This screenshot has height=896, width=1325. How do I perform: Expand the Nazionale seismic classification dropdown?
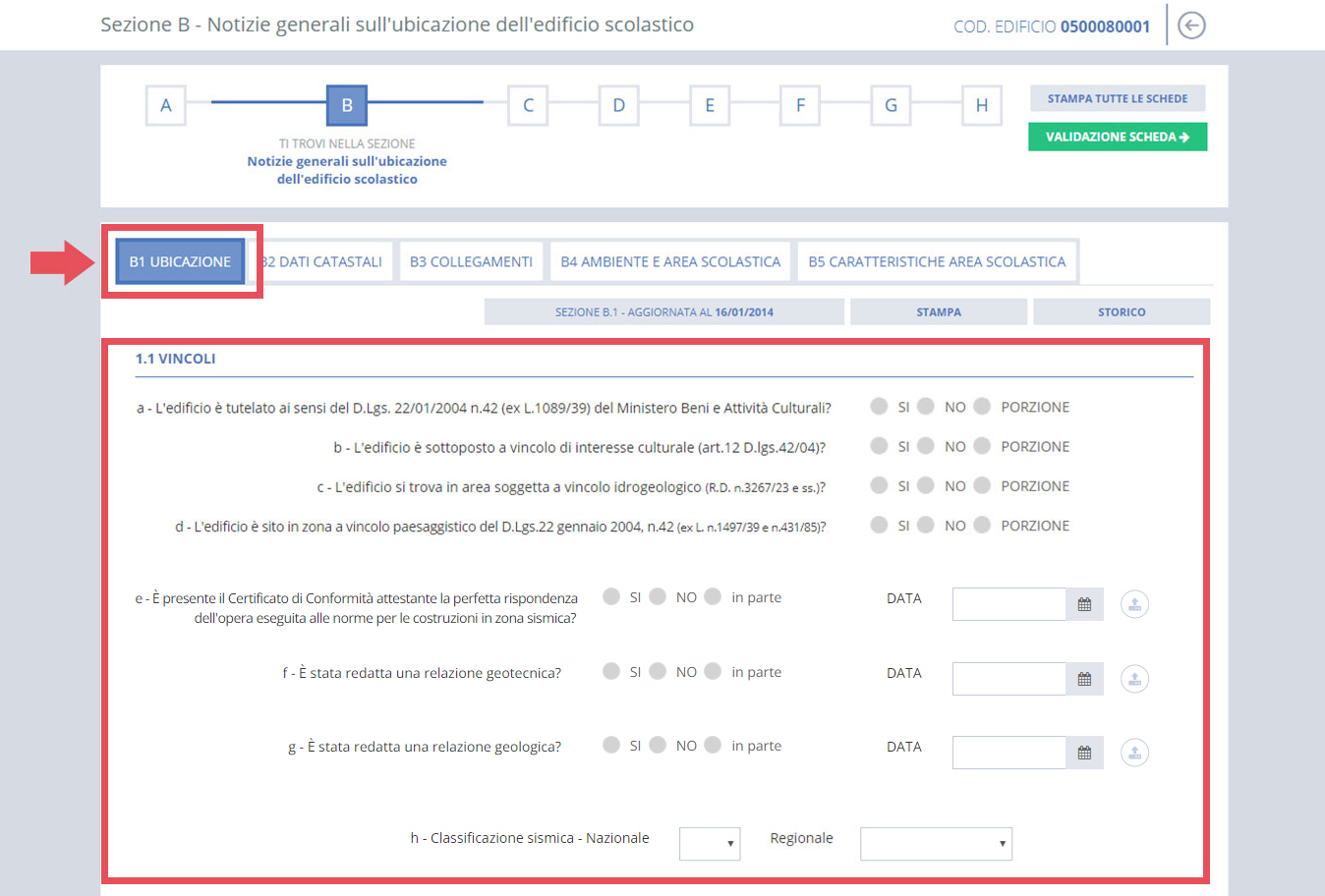[x=709, y=843]
